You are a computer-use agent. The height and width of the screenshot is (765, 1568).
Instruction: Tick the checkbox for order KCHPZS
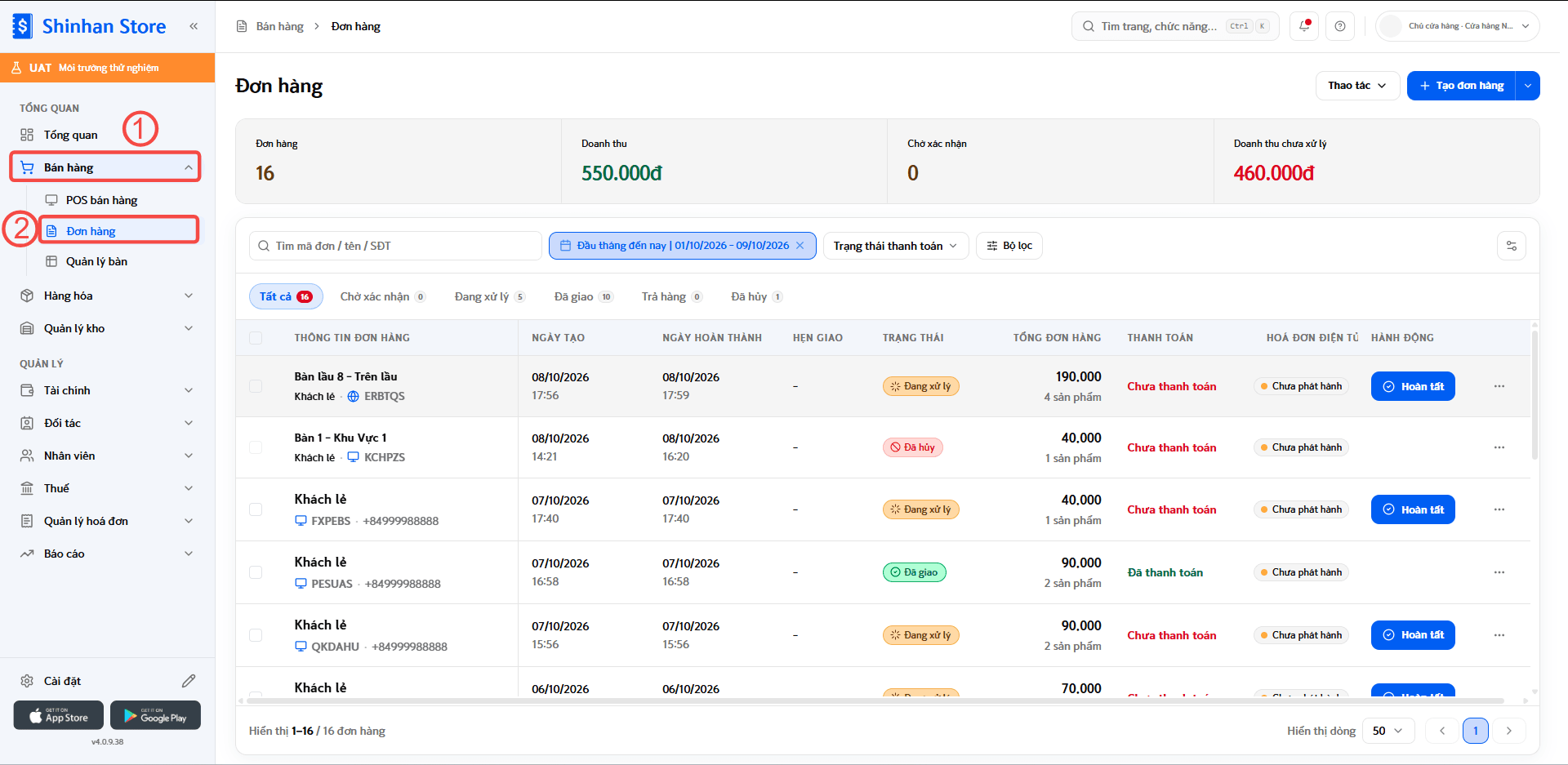pos(256,447)
